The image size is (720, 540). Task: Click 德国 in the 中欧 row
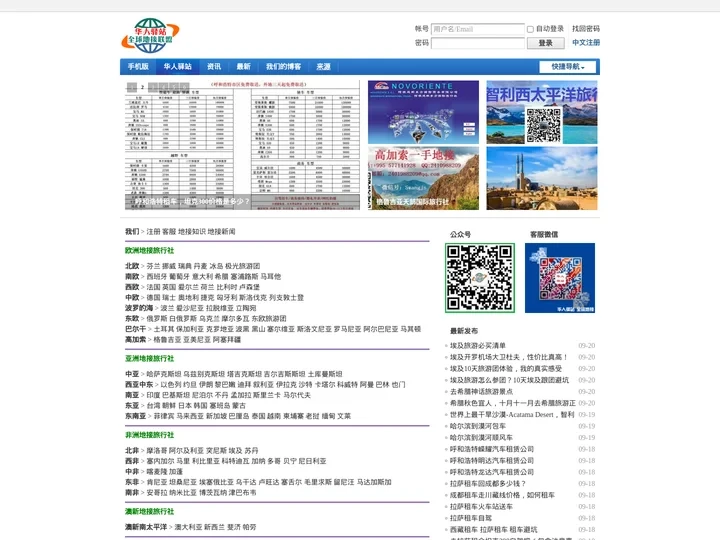(x=153, y=298)
